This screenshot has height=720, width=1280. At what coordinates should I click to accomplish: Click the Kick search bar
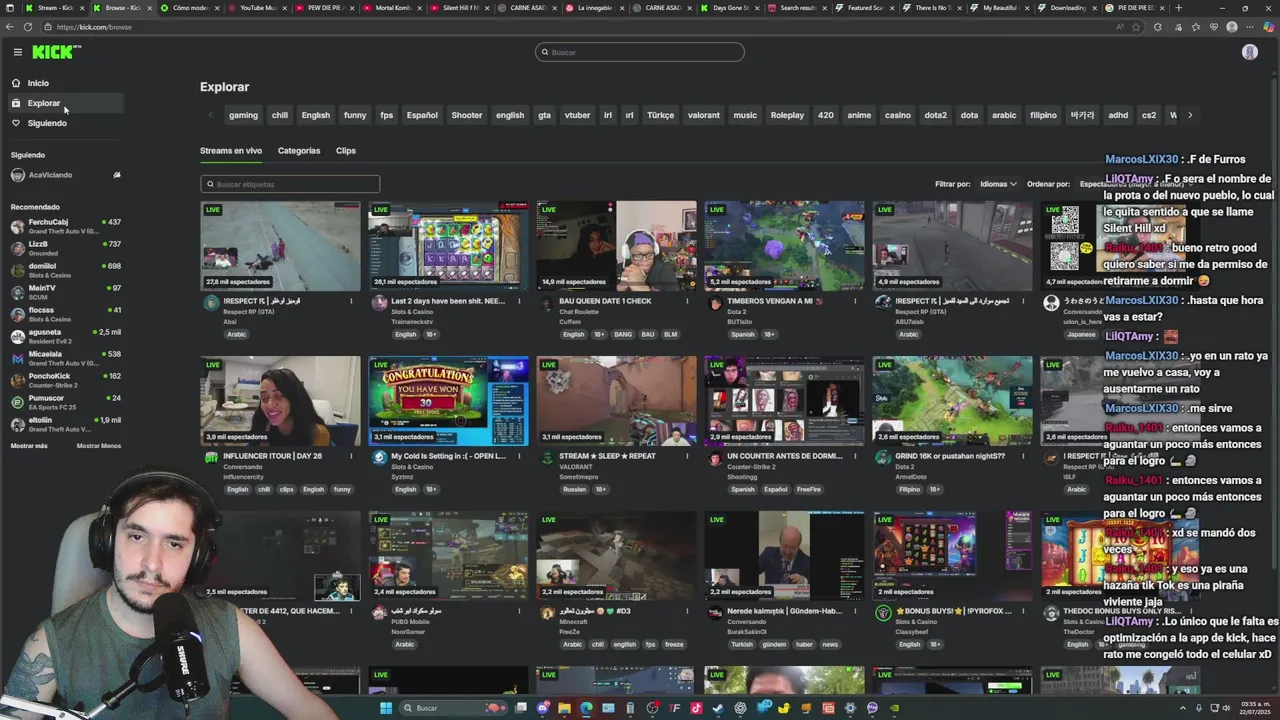(640, 52)
